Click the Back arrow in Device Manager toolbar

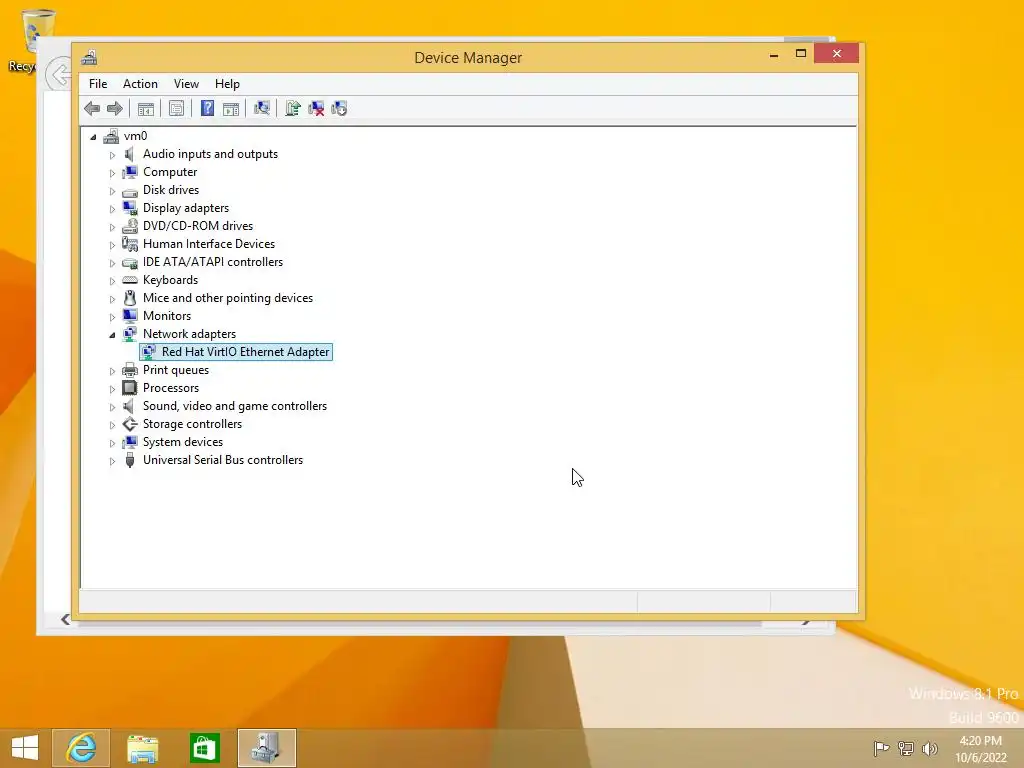(92, 108)
